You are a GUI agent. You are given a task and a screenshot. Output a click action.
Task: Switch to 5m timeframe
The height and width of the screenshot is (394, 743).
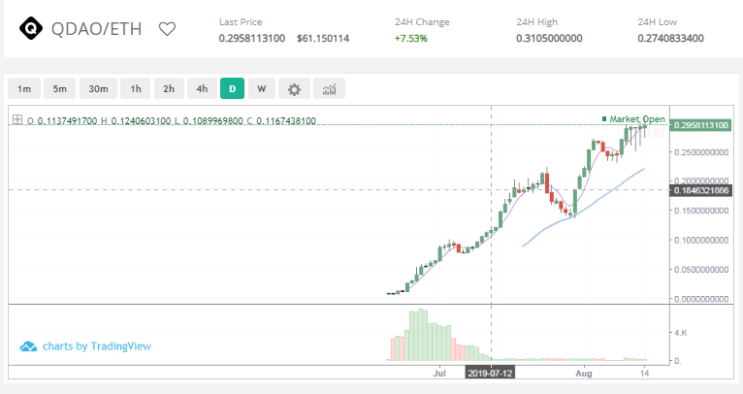point(60,89)
